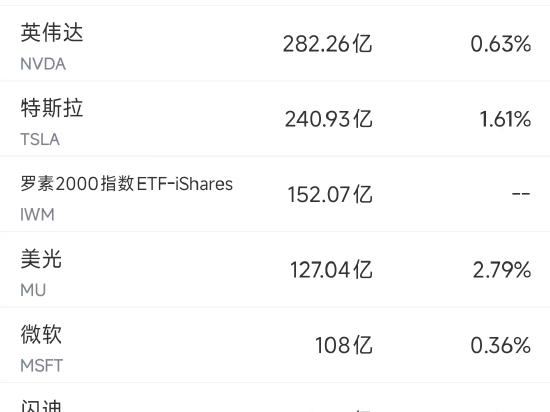
Task: Tap the 1.61% change for 特斯拉
Action: pyautogui.click(x=505, y=119)
